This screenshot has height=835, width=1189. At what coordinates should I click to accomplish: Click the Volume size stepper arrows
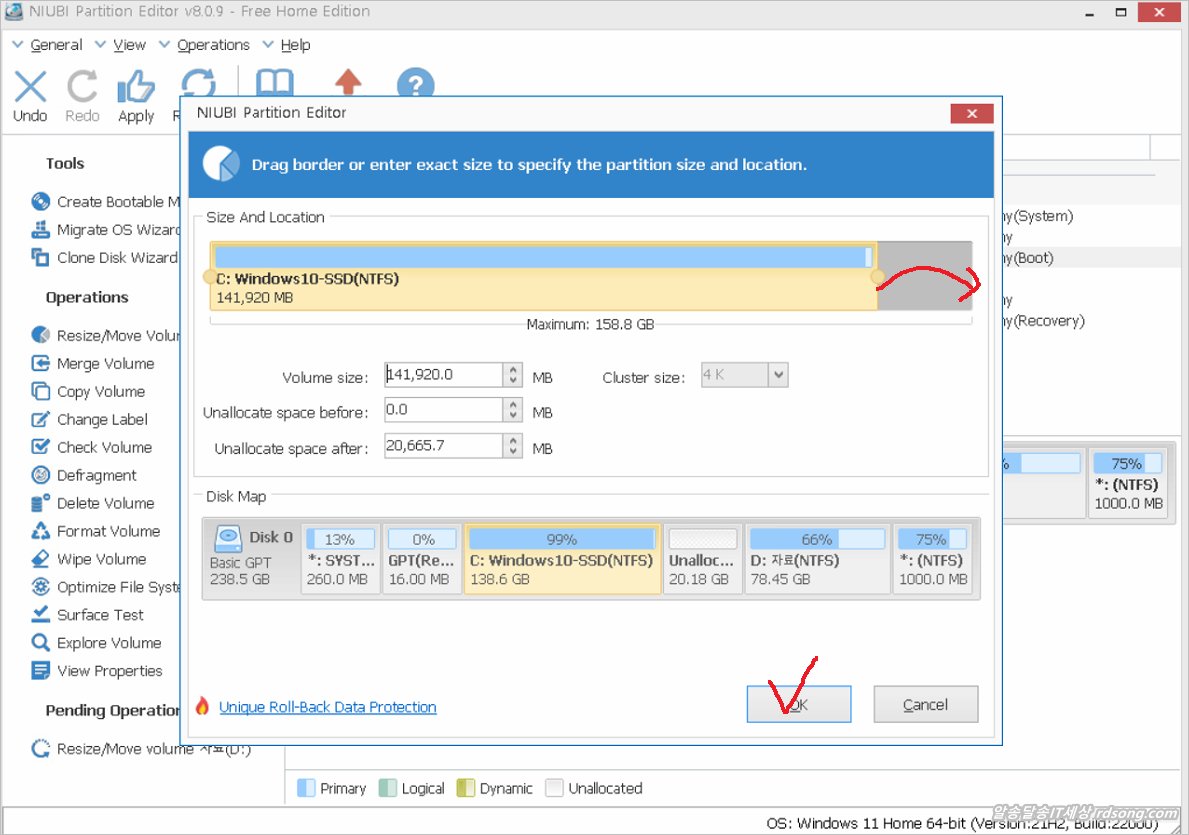513,376
